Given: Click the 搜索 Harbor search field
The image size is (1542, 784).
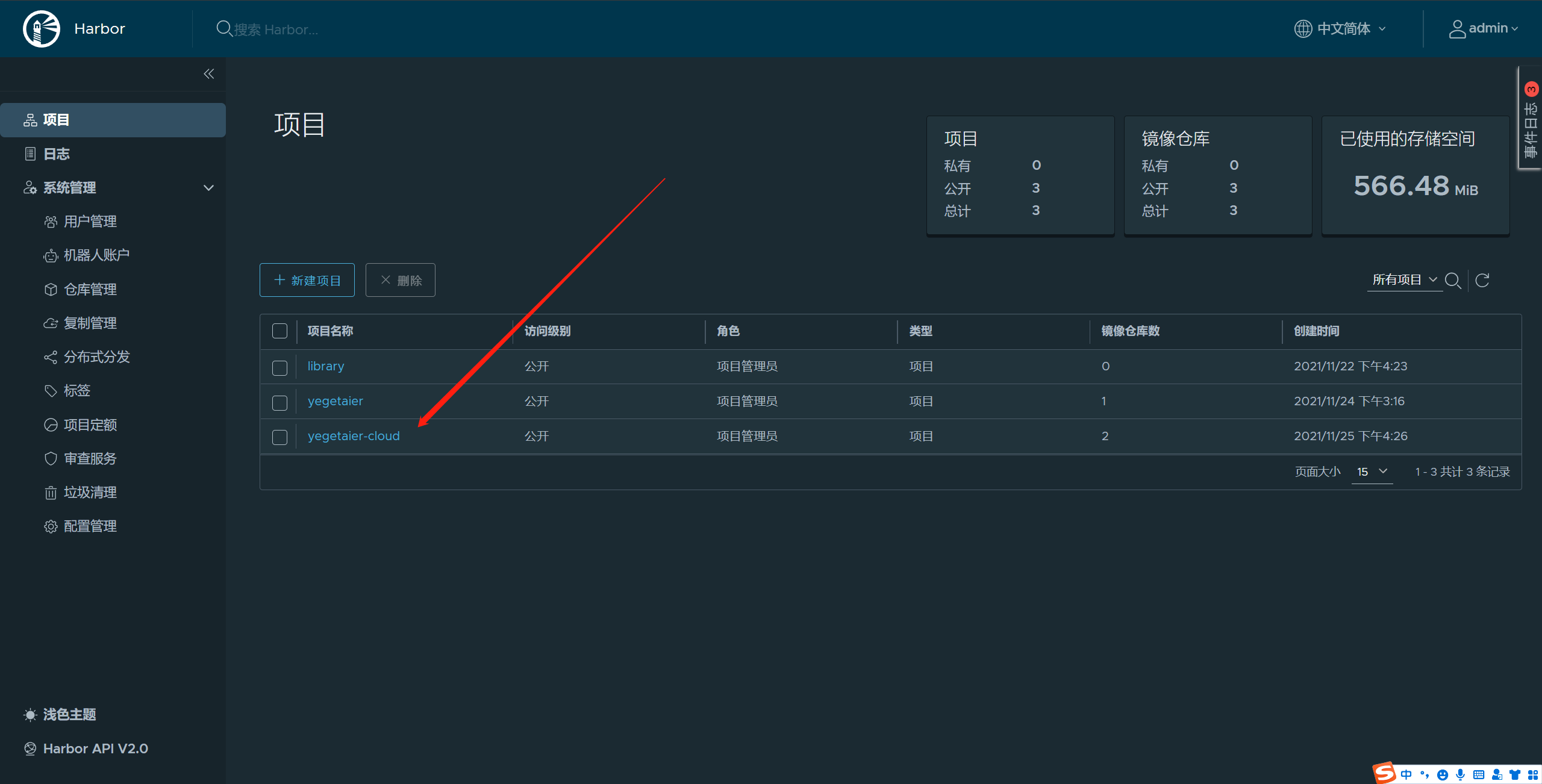Looking at the screenshot, I should [x=276, y=30].
